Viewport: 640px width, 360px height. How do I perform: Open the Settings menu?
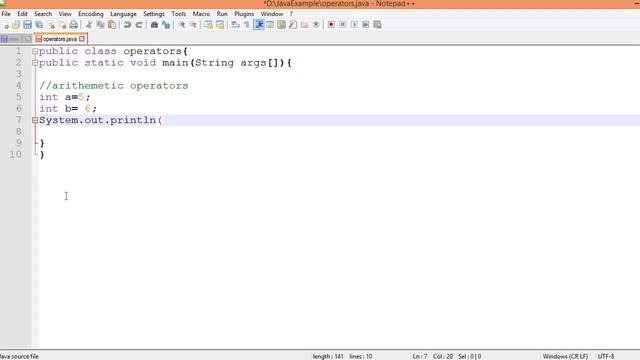(x=153, y=14)
